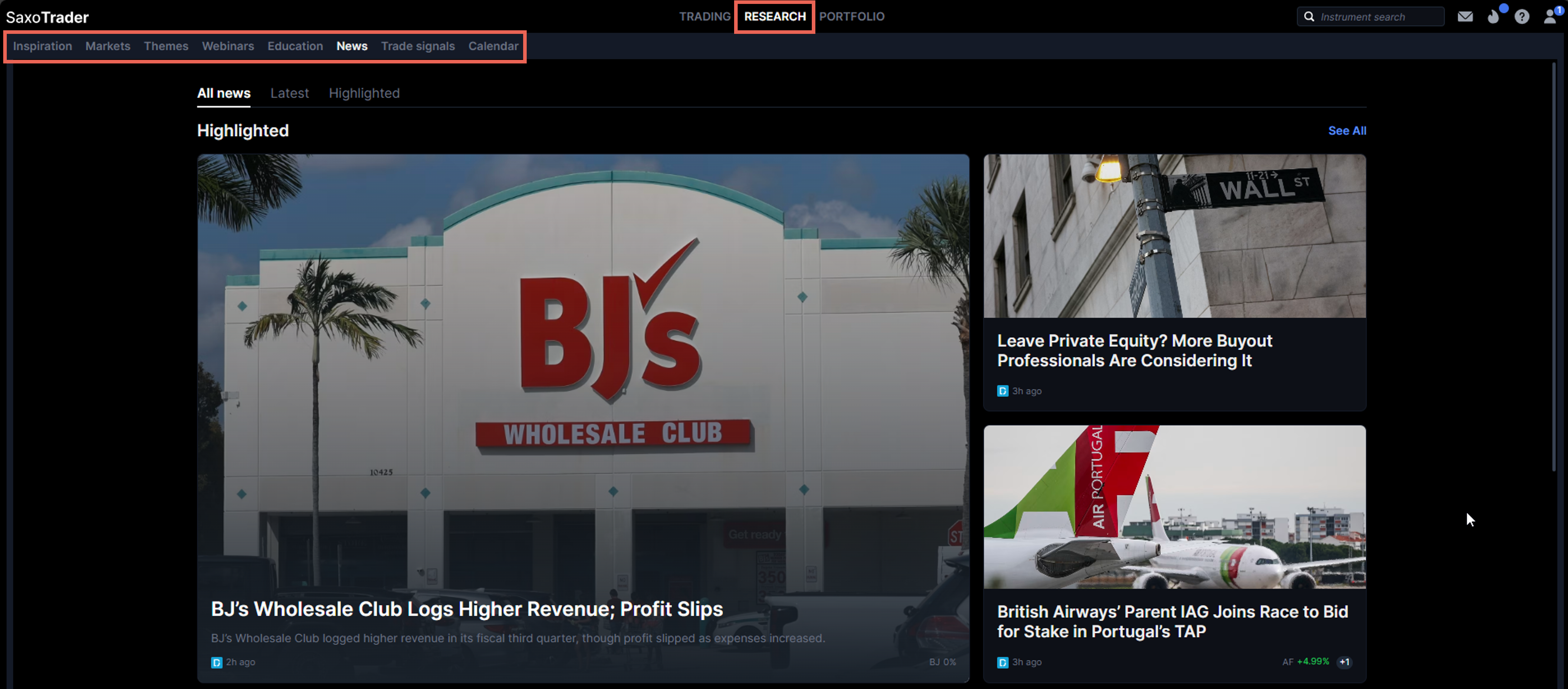The image size is (1568, 689).
Task: Navigate to the Markets section
Action: 108,46
